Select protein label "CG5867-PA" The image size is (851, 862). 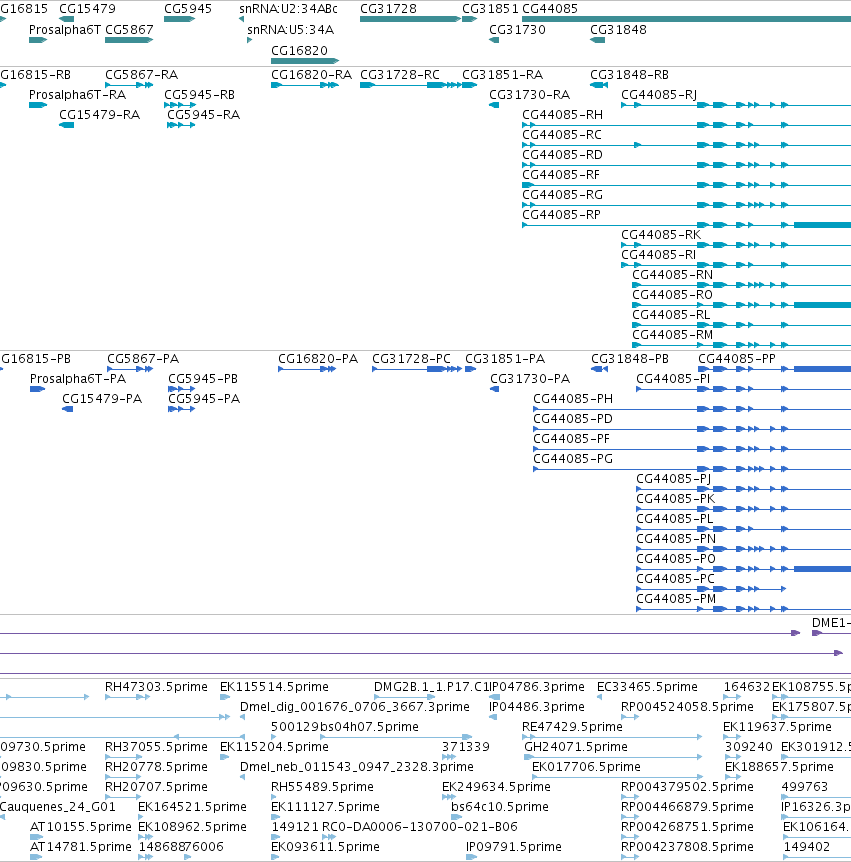[x=143, y=359]
